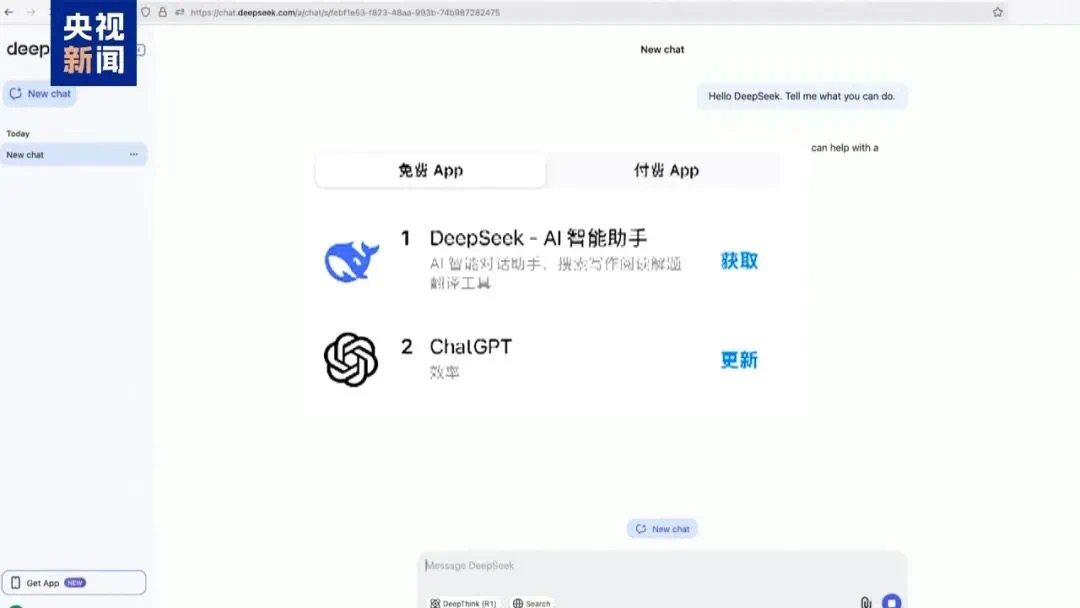
Task: Toggle the Search option below the message box
Action: (530, 602)
